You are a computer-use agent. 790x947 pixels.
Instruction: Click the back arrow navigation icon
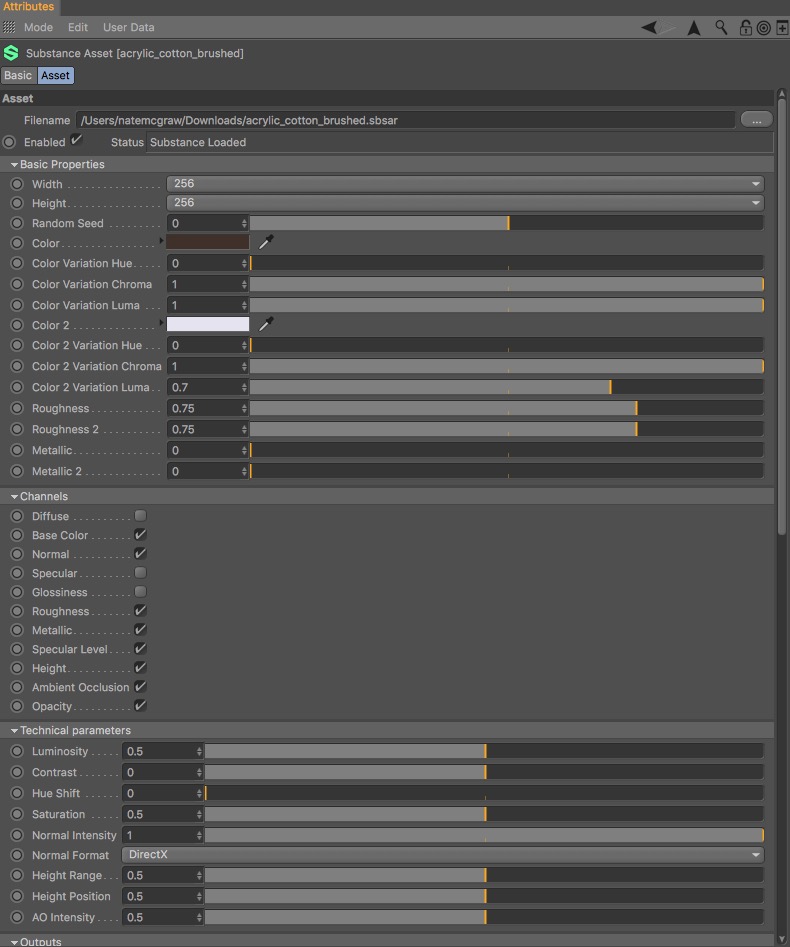click(649, 27)
